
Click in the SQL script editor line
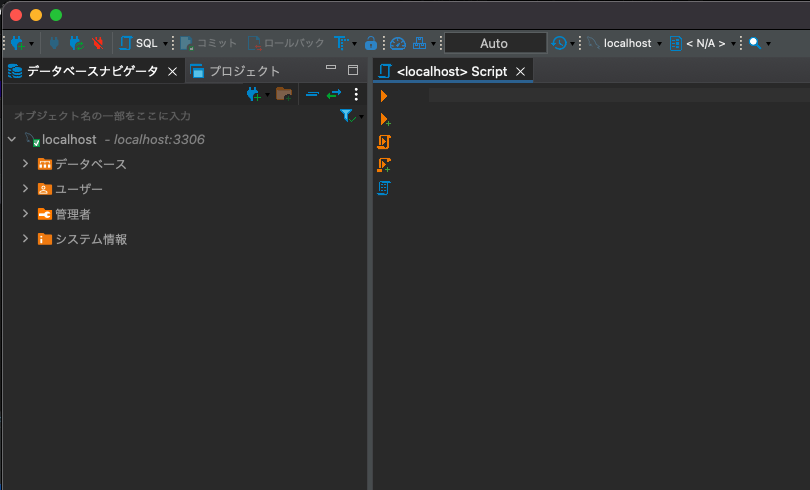click(619, 95)
